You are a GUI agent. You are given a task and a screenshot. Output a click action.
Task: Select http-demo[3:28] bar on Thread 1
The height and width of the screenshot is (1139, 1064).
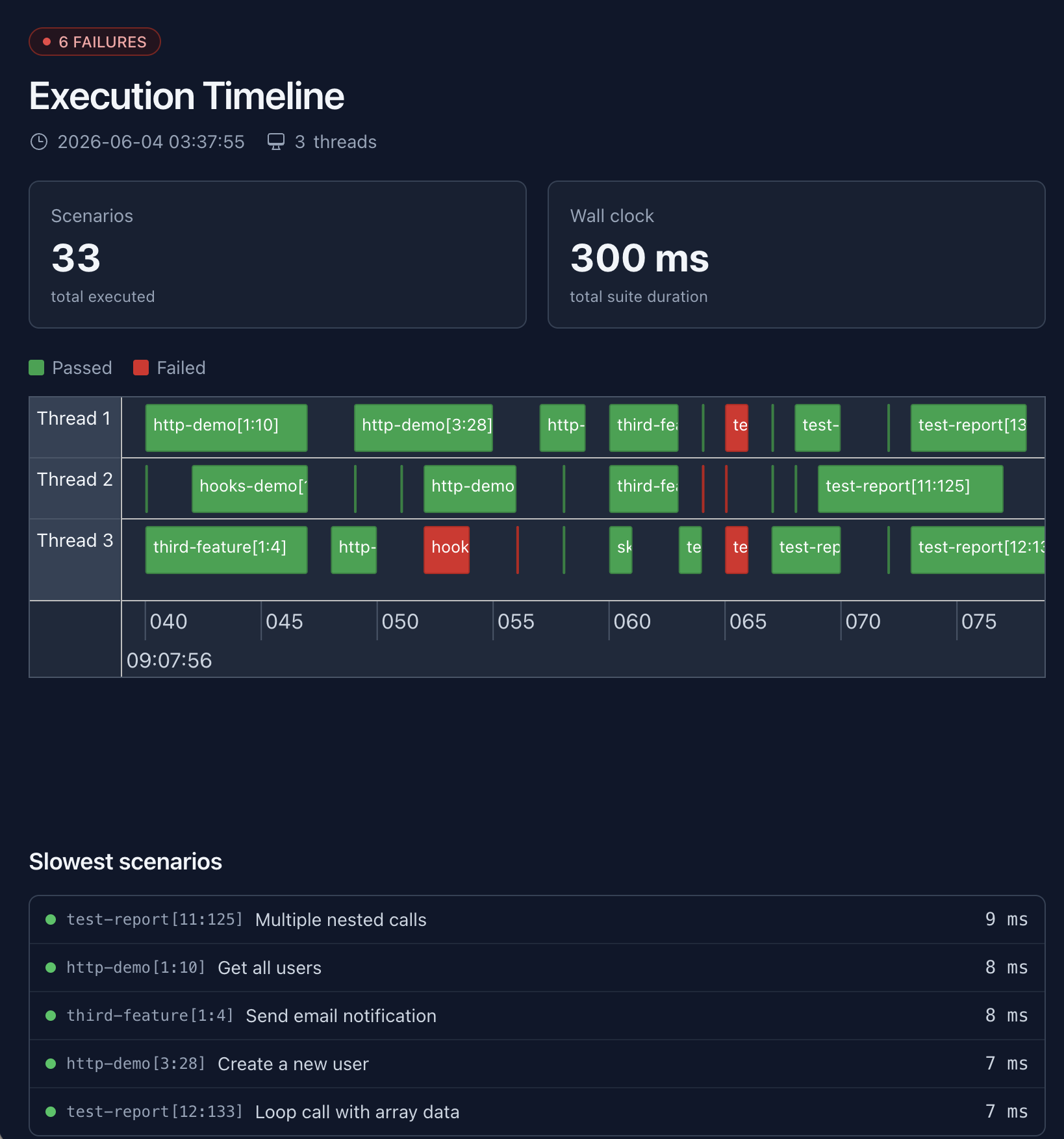tap(424, 427)
